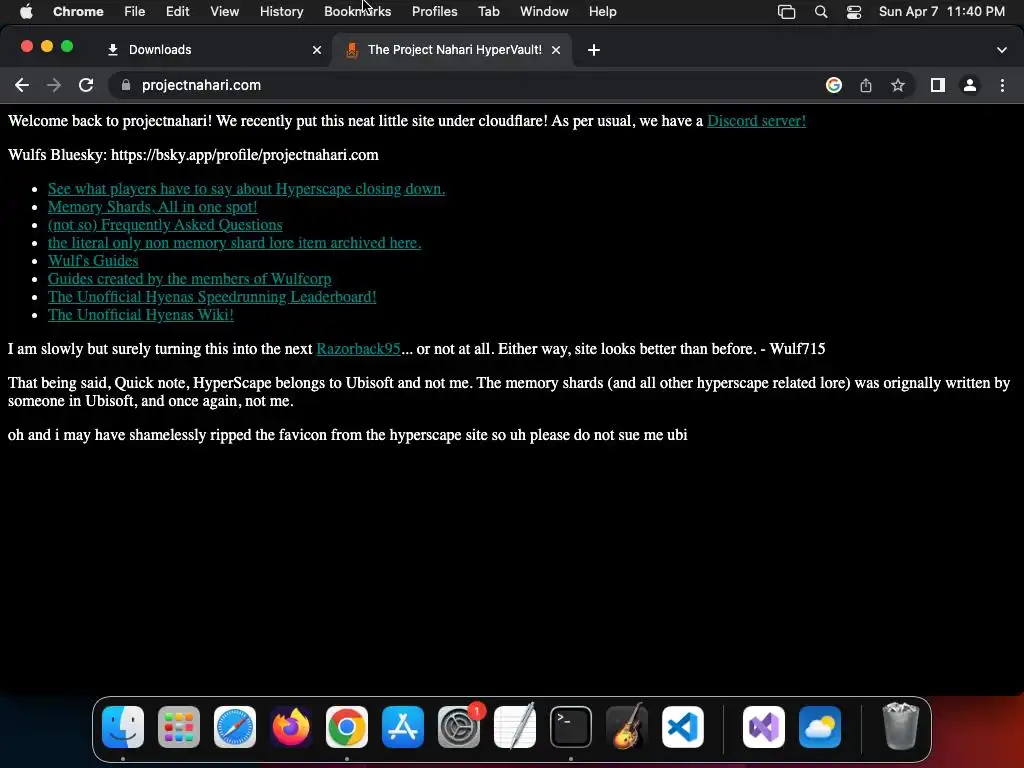Viewport: 1024px width, 768px height.
Task: Go back using the browser back arrow
Action: [22, 86]
